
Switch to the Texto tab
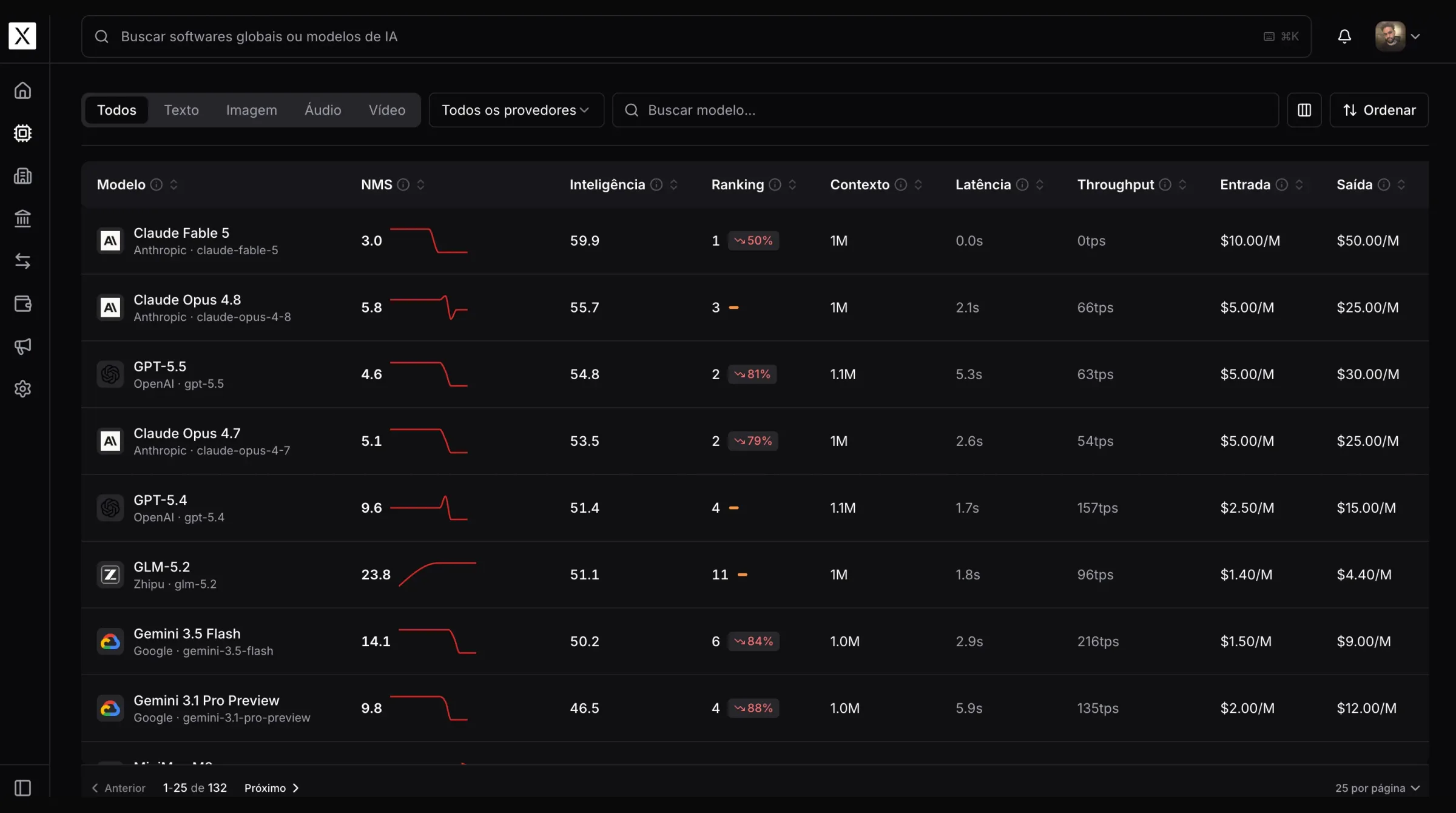coord(181,110)
